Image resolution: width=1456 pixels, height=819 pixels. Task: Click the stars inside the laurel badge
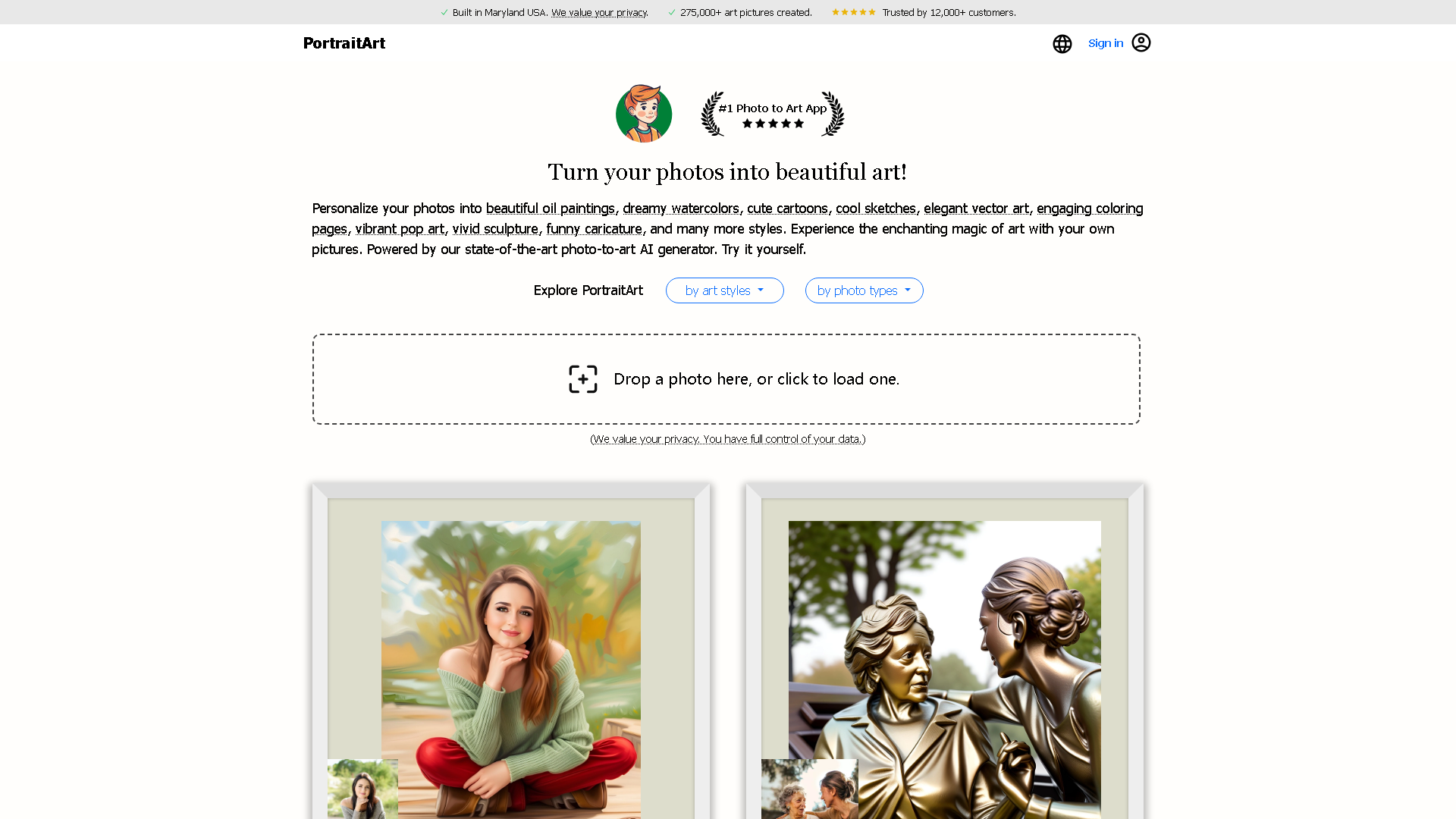(772, 124)
